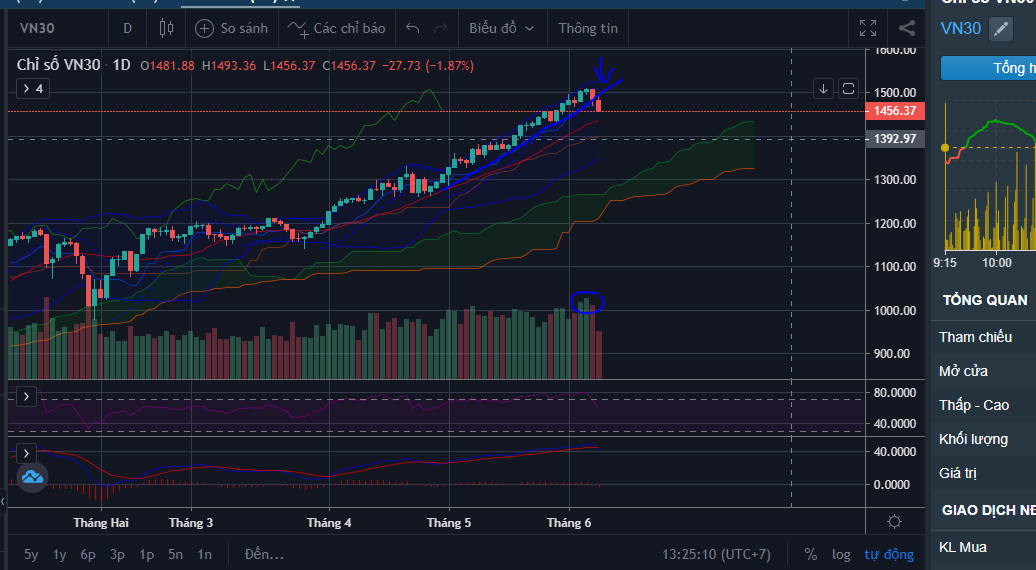
Task: Open chart settings gear icon
Action: [894, 522]
